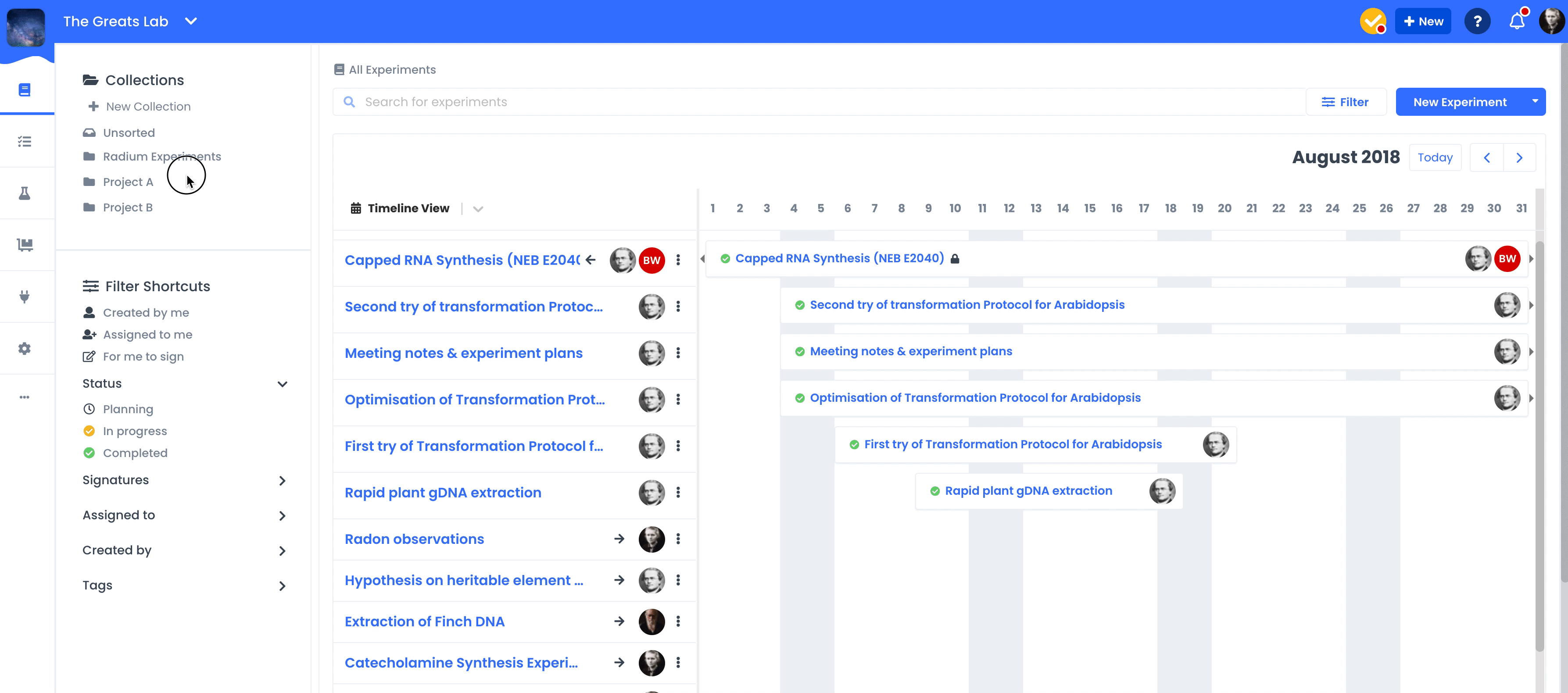The image size is (1568, 693).
Task: Toggle the Completed status filter
Action: 135,453
